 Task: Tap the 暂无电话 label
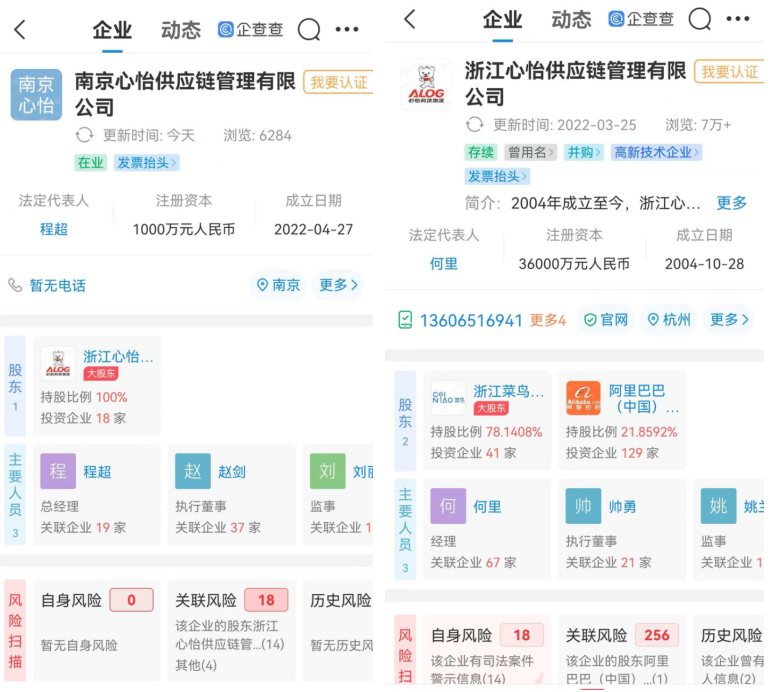(x=58, y=285)
